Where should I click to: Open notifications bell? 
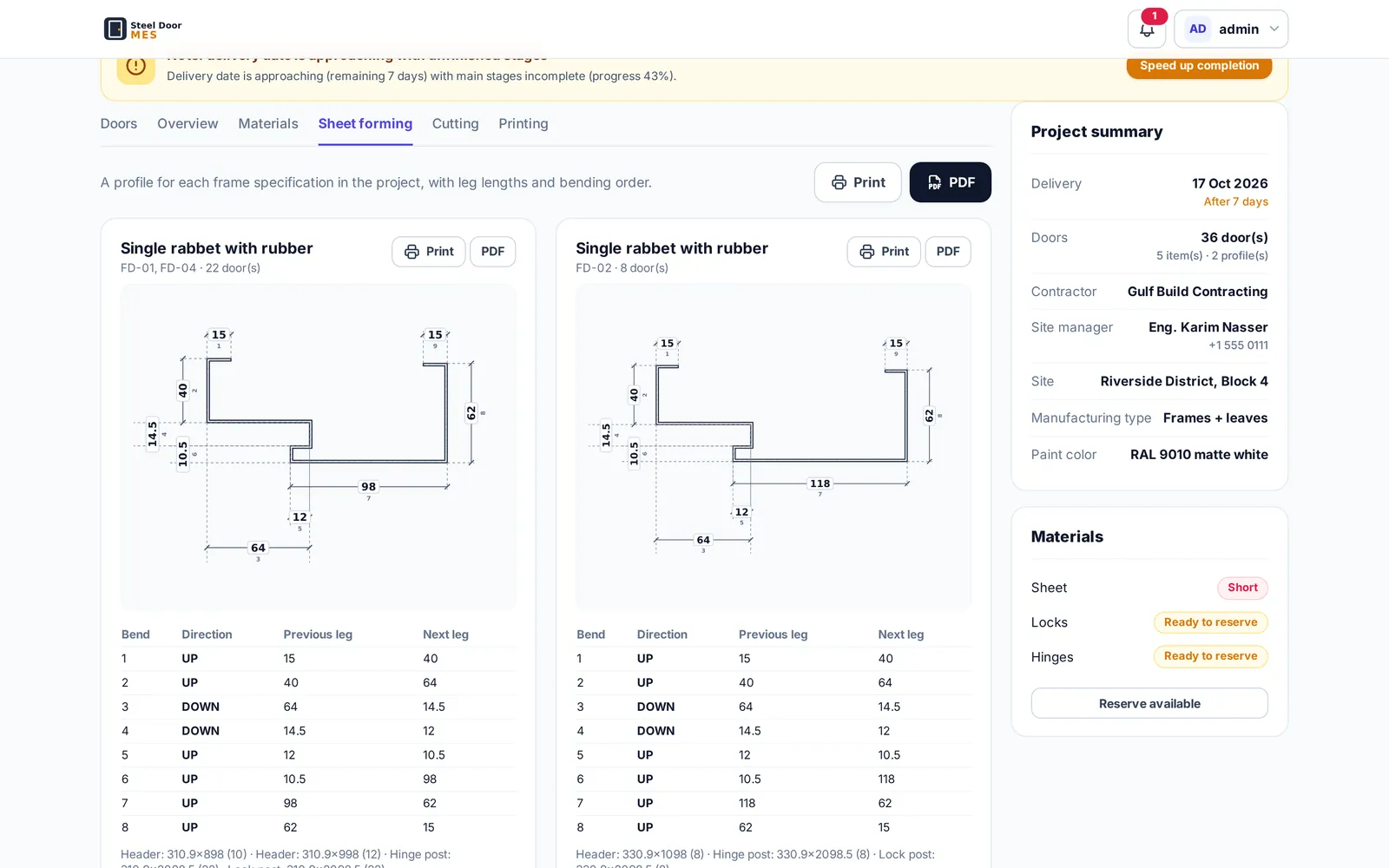1147,30
